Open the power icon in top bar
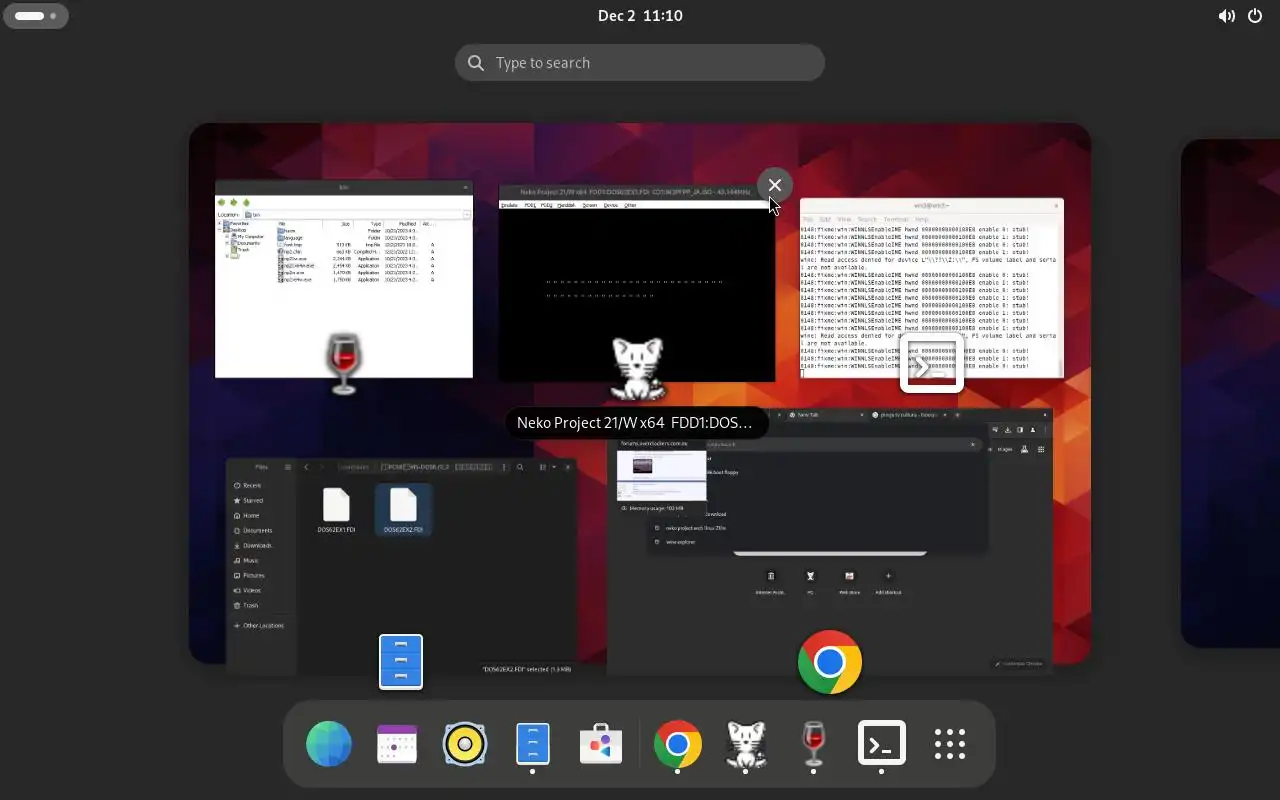The height and width of the screenshot is (800, 1280). click(x=1255, y=16)
